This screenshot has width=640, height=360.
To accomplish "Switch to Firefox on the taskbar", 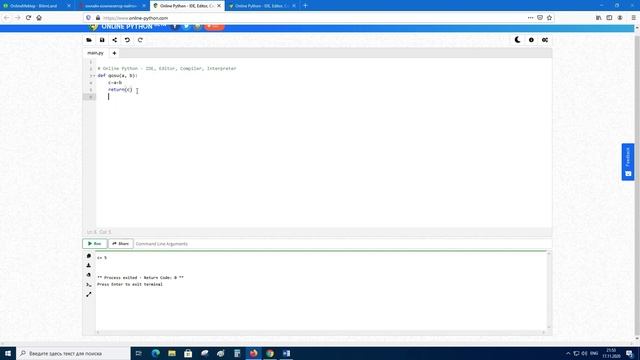I will click(253, 353).
